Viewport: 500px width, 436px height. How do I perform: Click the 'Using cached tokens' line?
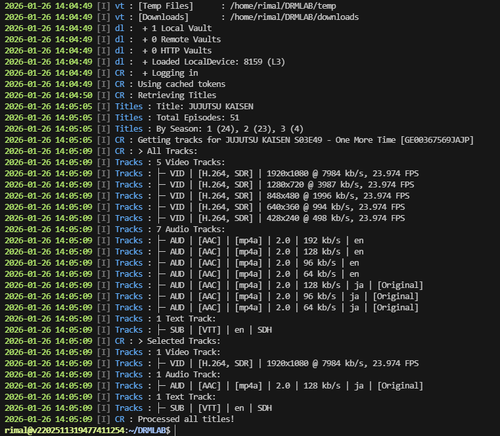[x=181, y=84]
